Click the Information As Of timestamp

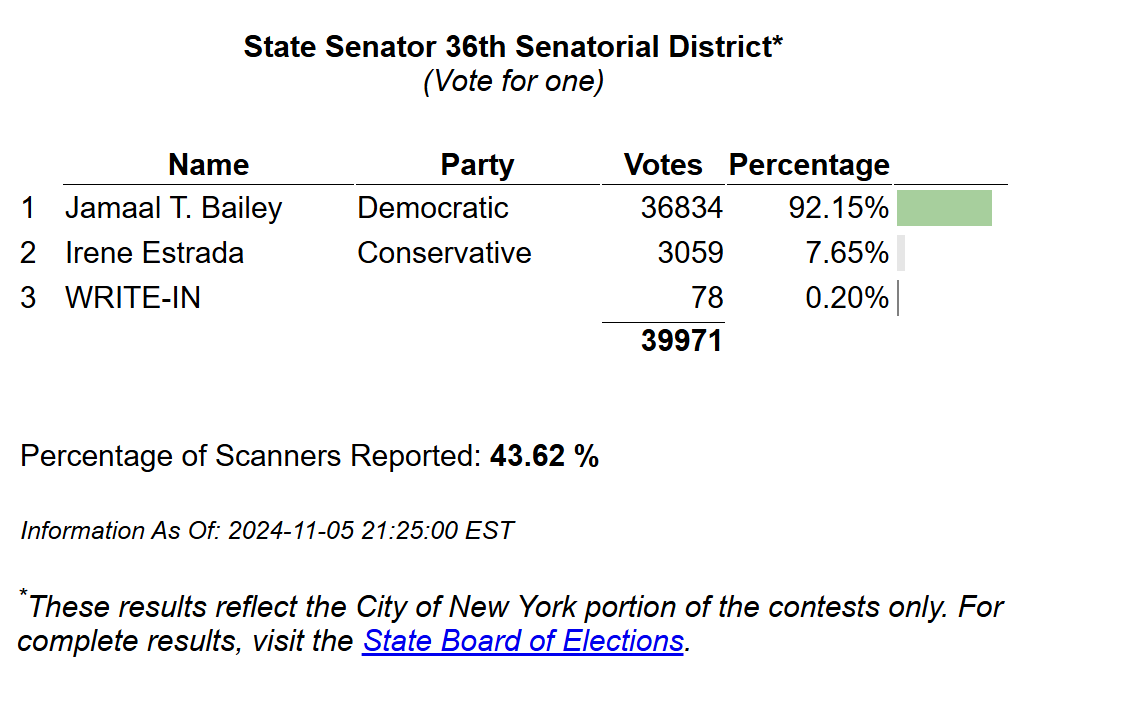[267, 531]
